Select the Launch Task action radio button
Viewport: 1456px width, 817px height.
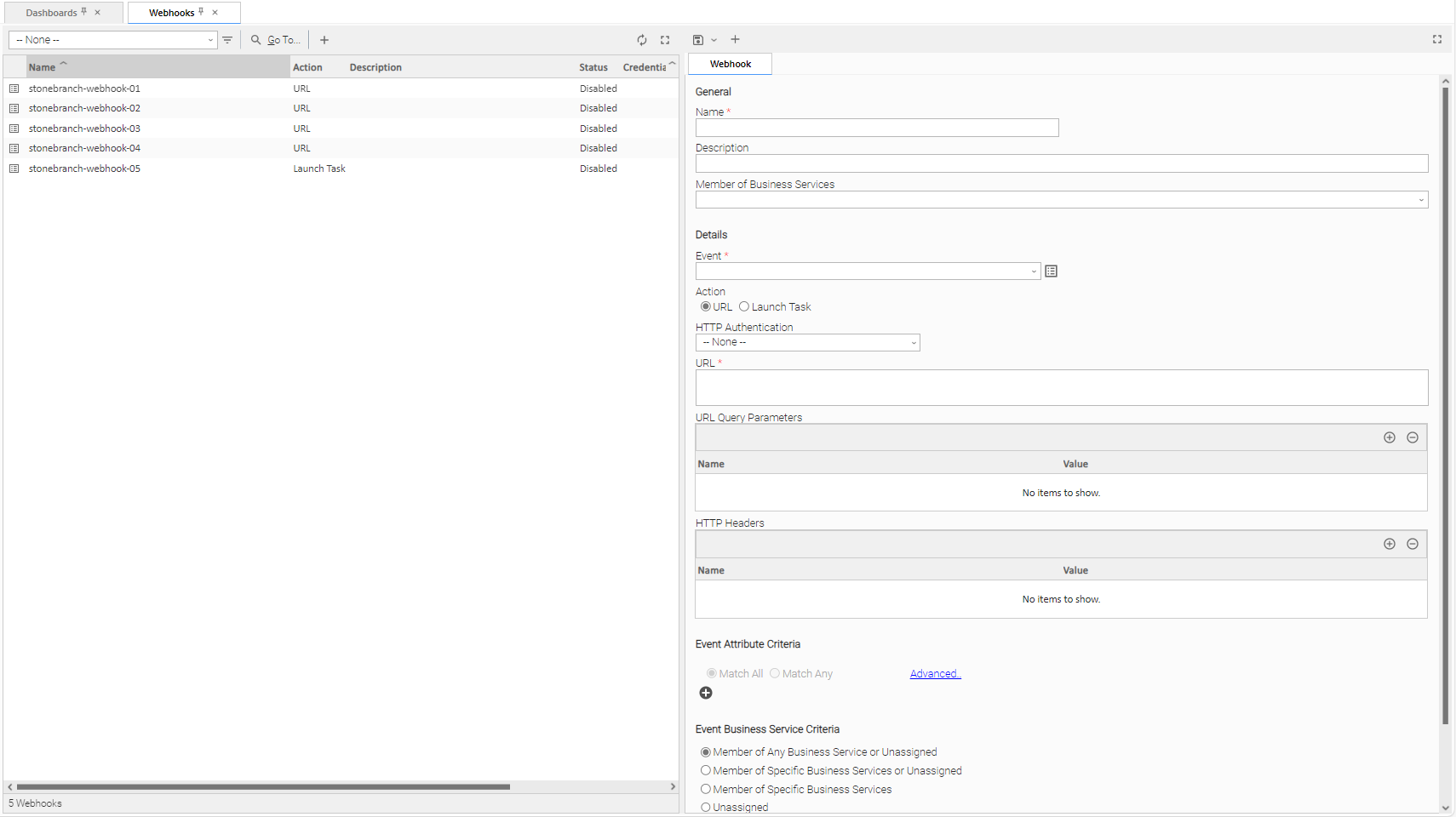click(x=744, y=307)
